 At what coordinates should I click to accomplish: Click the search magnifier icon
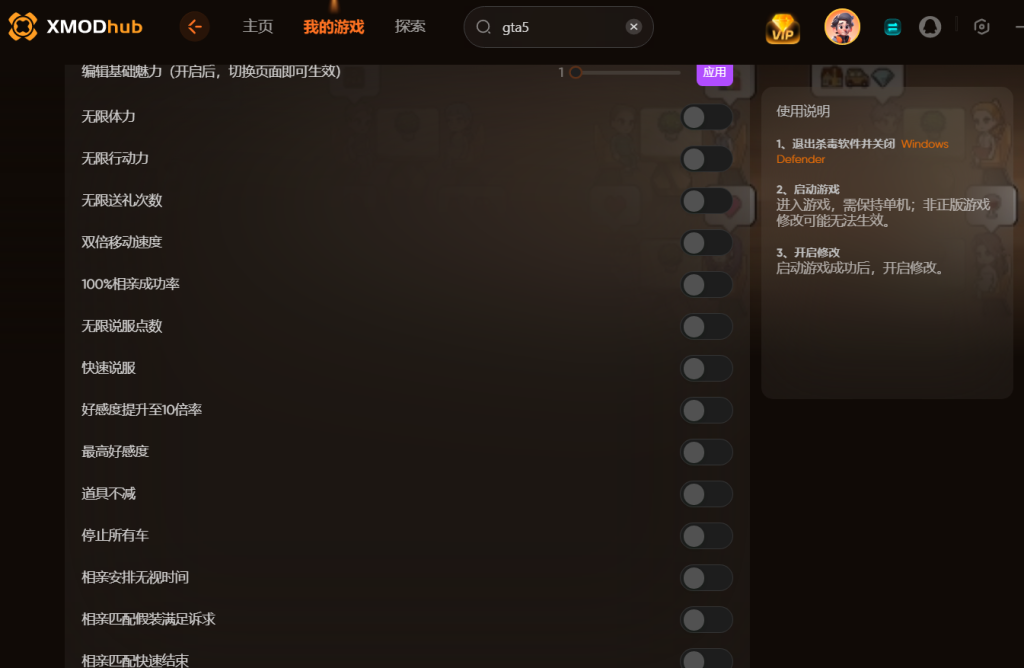483,27
